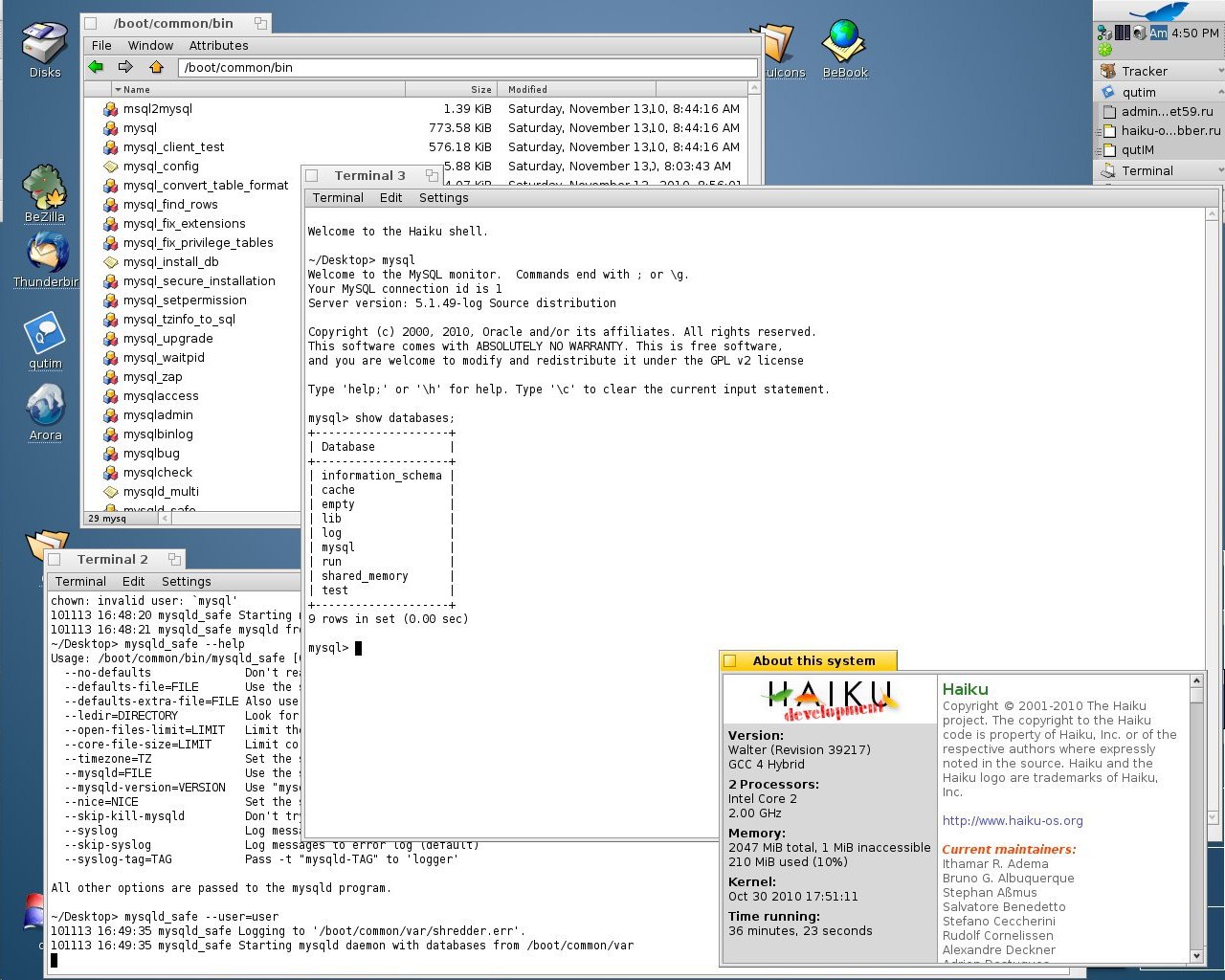Click the Terminal icon in the Deskbar
The width and height of the screenshot is (1225, 980).
pyautogui.click(x=1108, y=170)
